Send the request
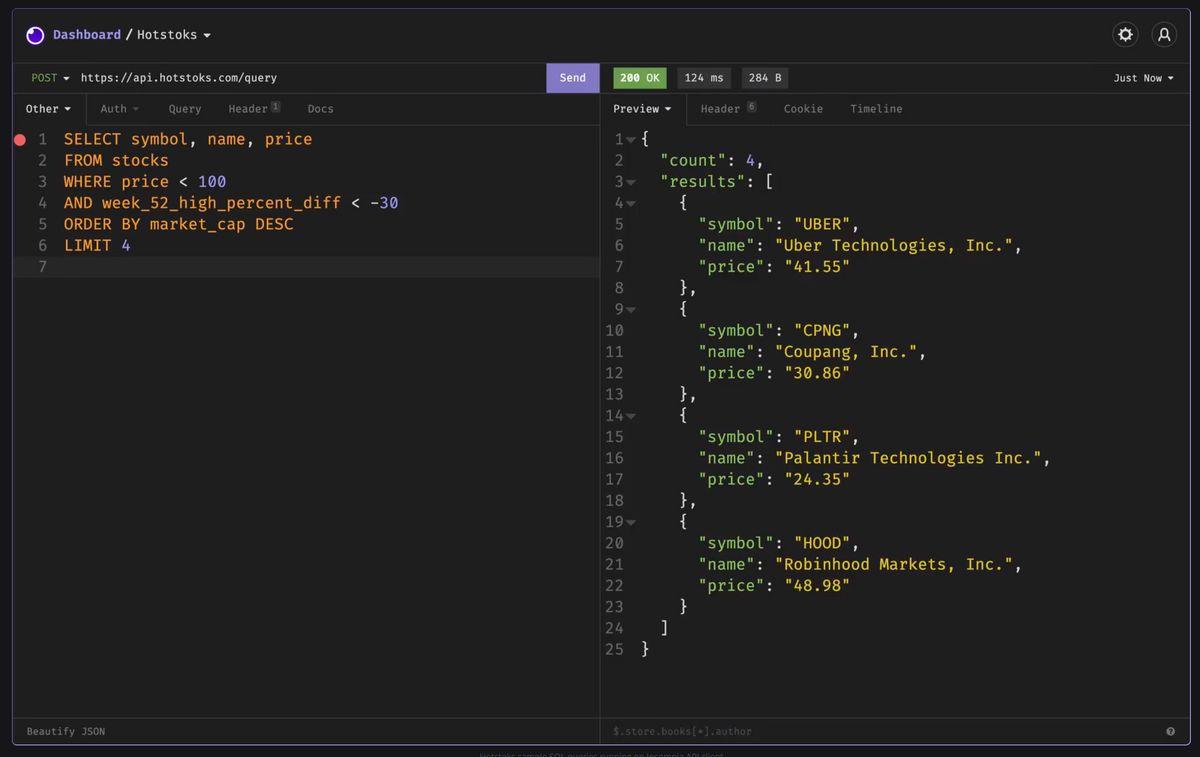Screen dimensions: 1200x757 [x=573, y=78]
